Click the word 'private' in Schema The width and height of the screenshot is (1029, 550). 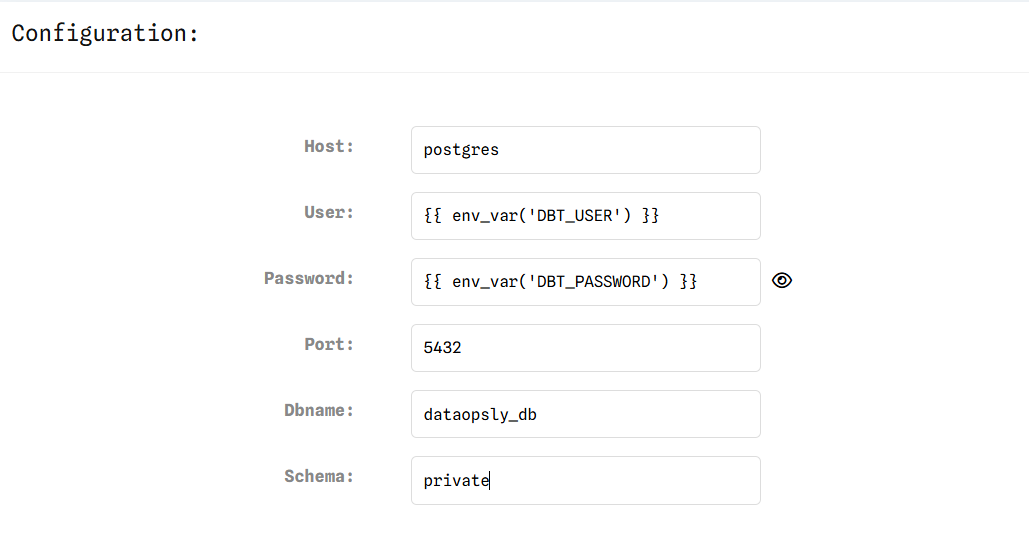click(456, 481)
